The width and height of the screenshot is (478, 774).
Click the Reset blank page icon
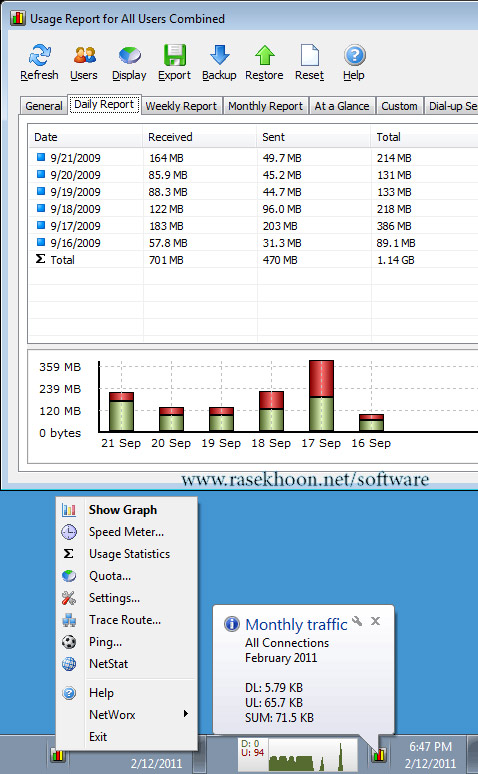310,55
